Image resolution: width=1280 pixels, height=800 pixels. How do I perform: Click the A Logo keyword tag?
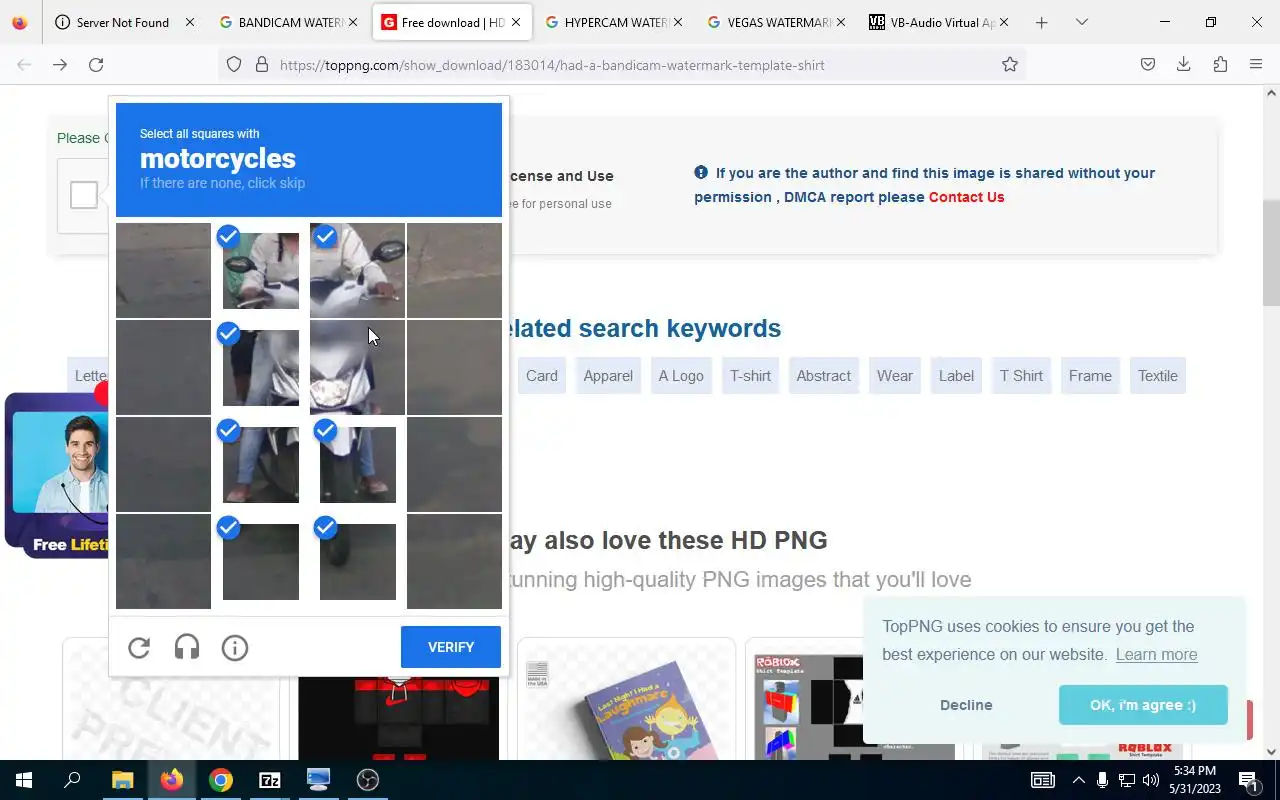681,376
